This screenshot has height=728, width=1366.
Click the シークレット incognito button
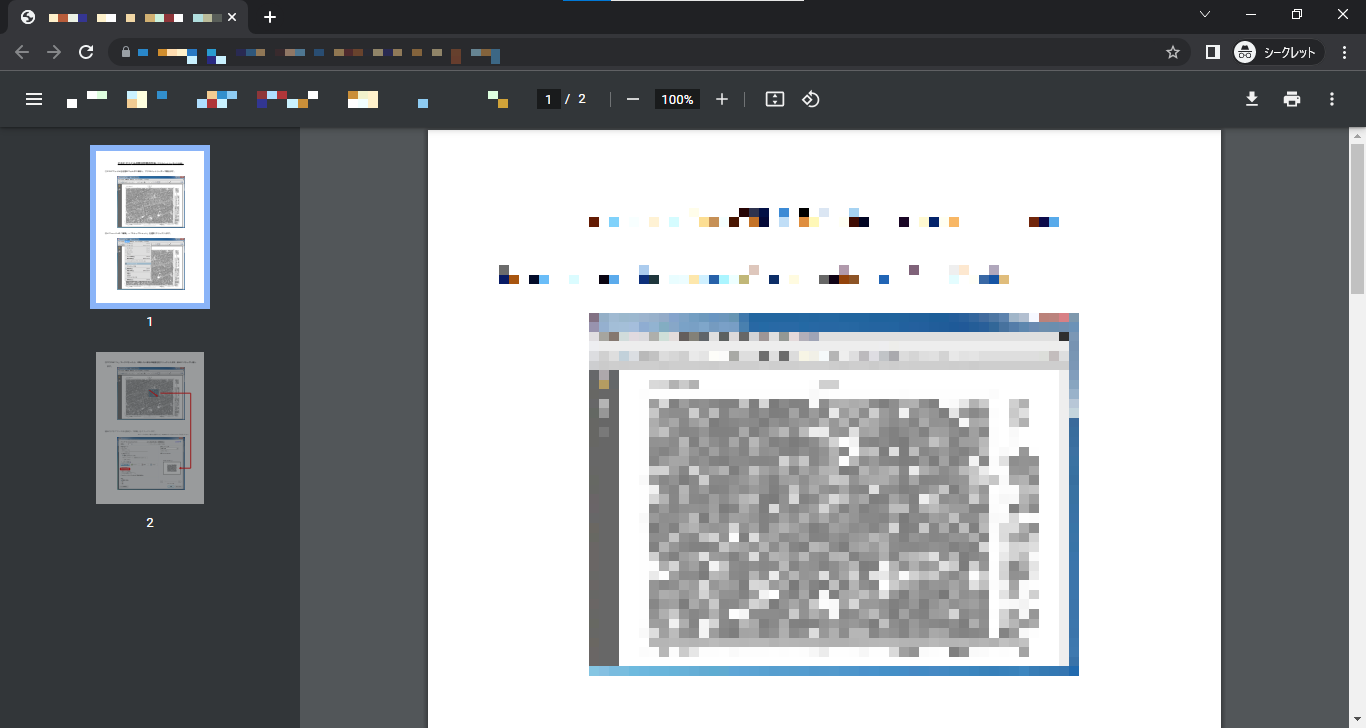point(1278,52)
